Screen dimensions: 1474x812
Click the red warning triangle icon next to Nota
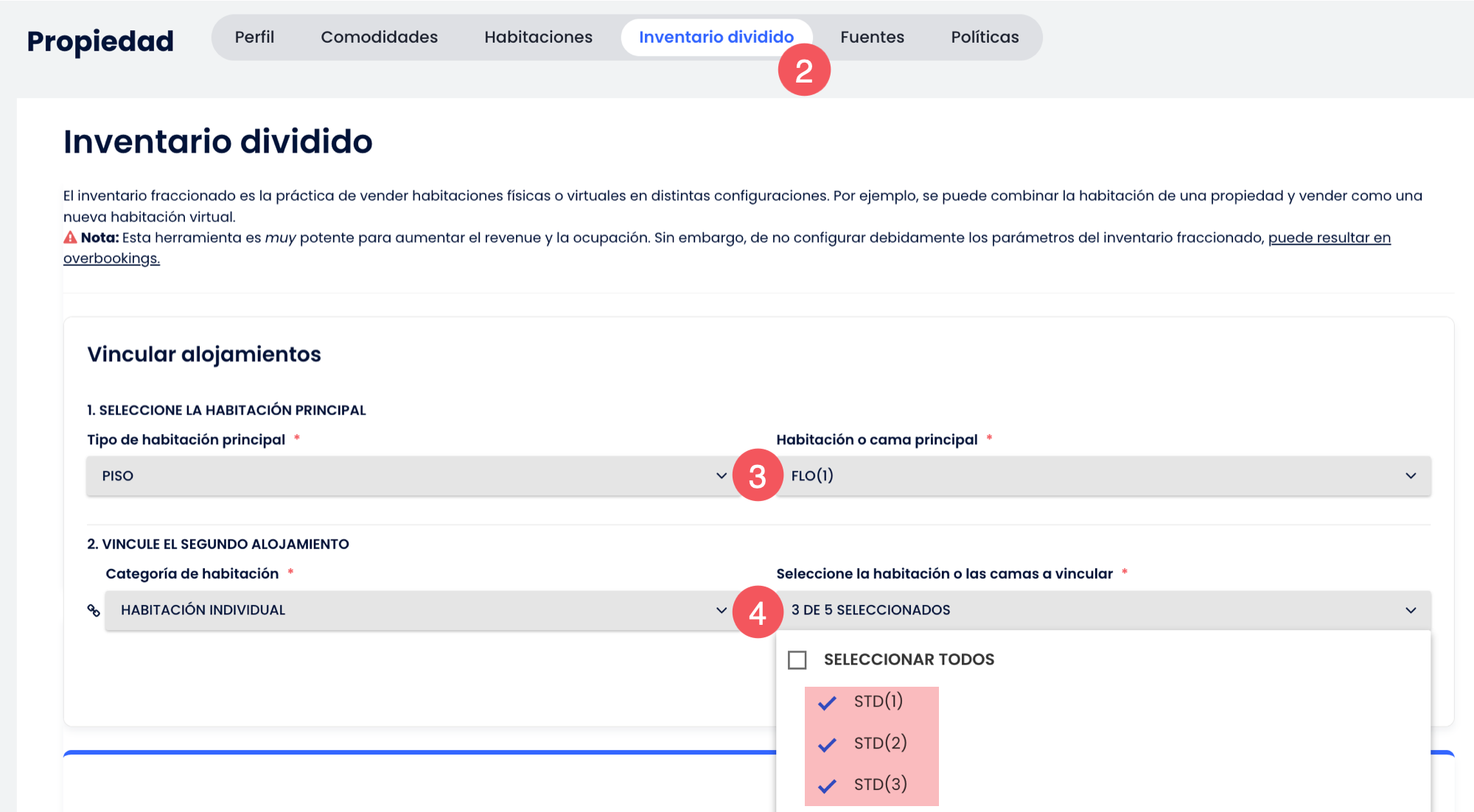(70, 237)
